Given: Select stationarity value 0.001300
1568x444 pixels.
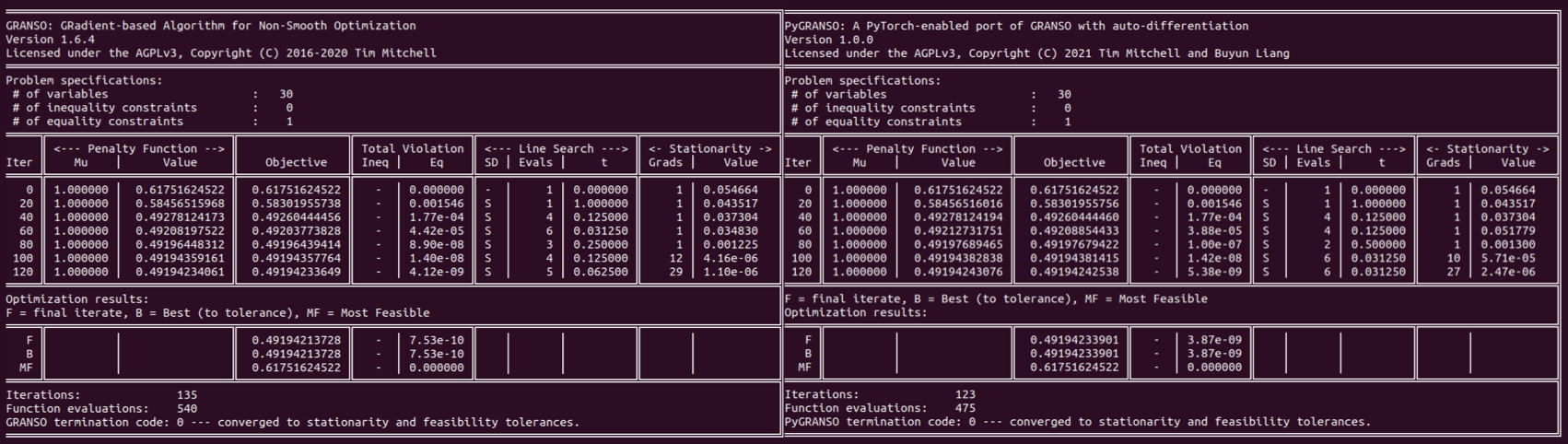Looking at the screenshot, I should [1509, 245].
